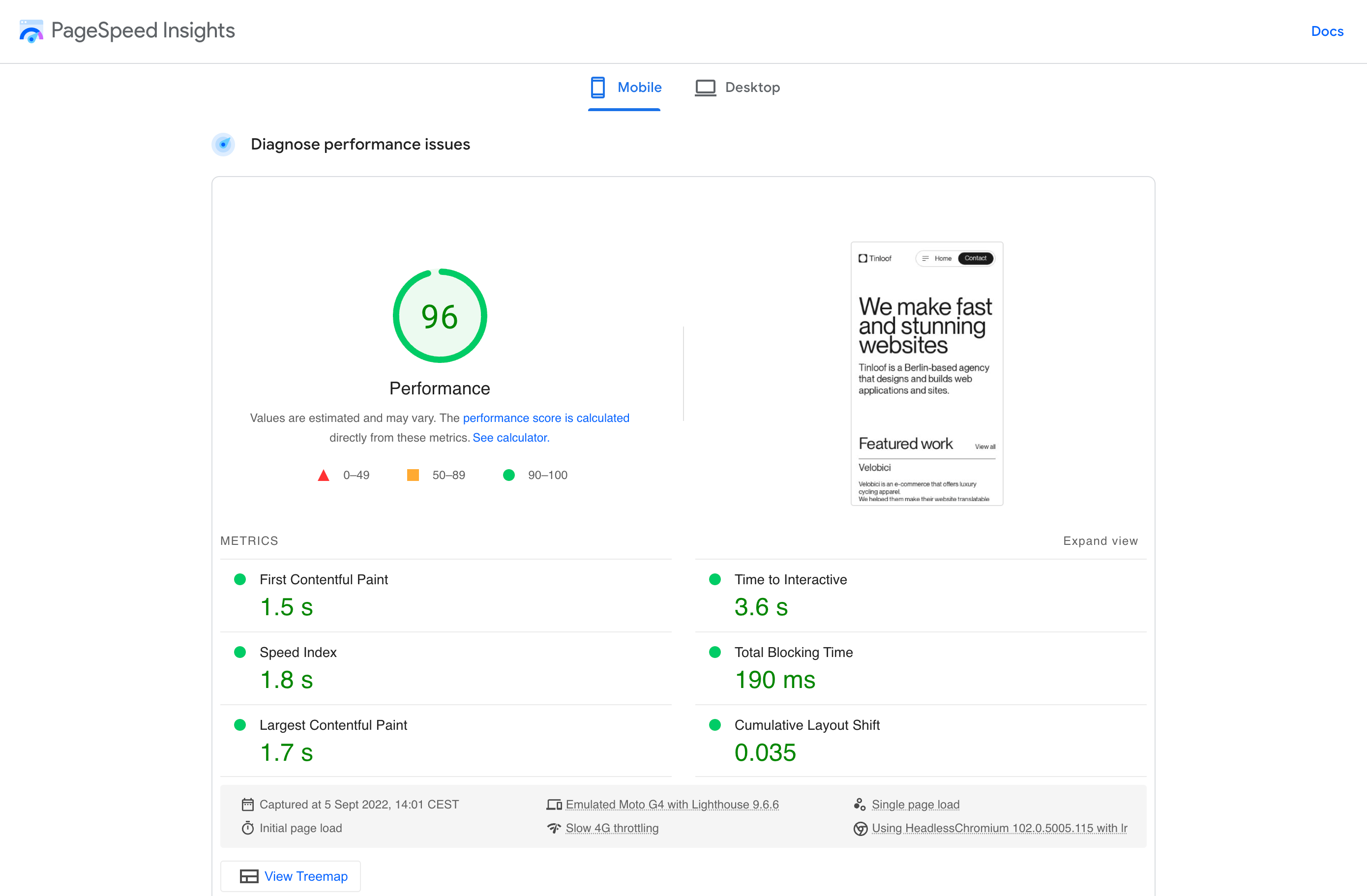This screenshot has height=896, width=1367.
Task: Click the PageSpeed Insights logo icon
Action: pyautogui.click(x=31, y=31)
